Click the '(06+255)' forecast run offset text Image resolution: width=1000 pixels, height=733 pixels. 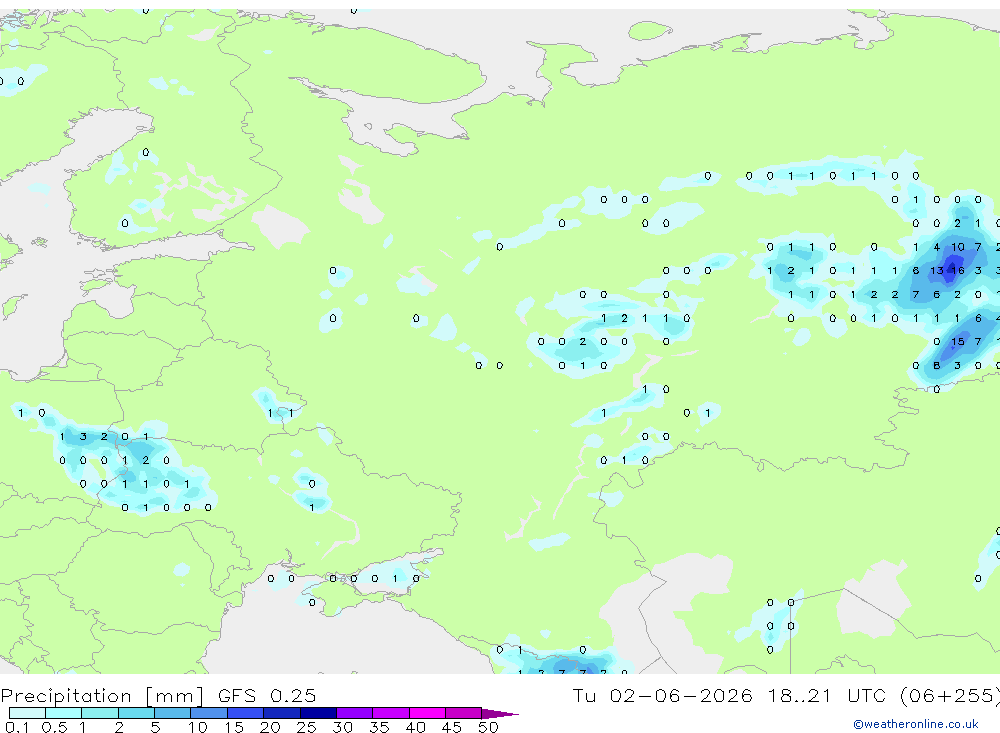pyautogui.click(x=950, y=695)
